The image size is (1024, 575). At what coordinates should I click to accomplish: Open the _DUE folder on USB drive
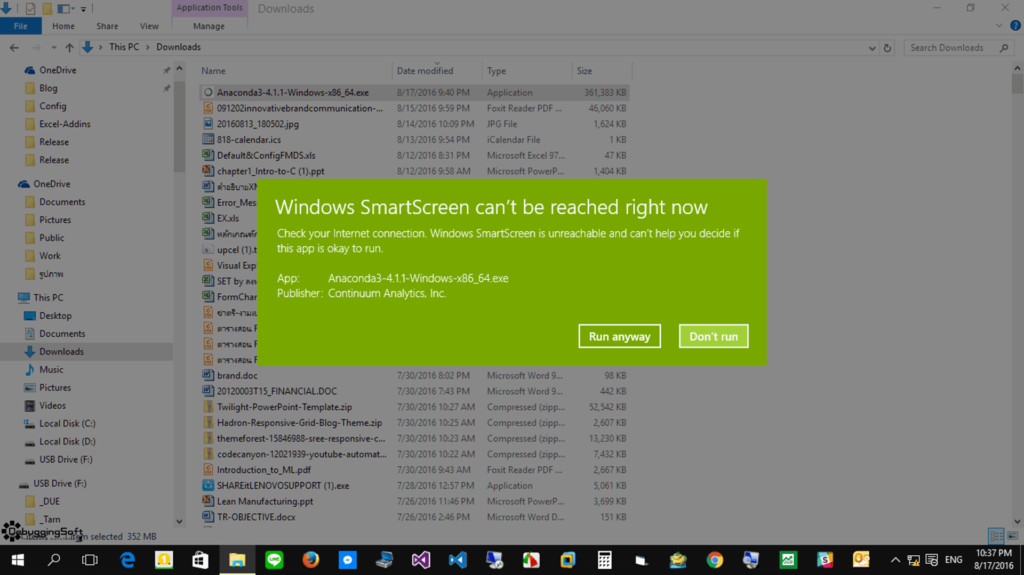pos(49,502)
